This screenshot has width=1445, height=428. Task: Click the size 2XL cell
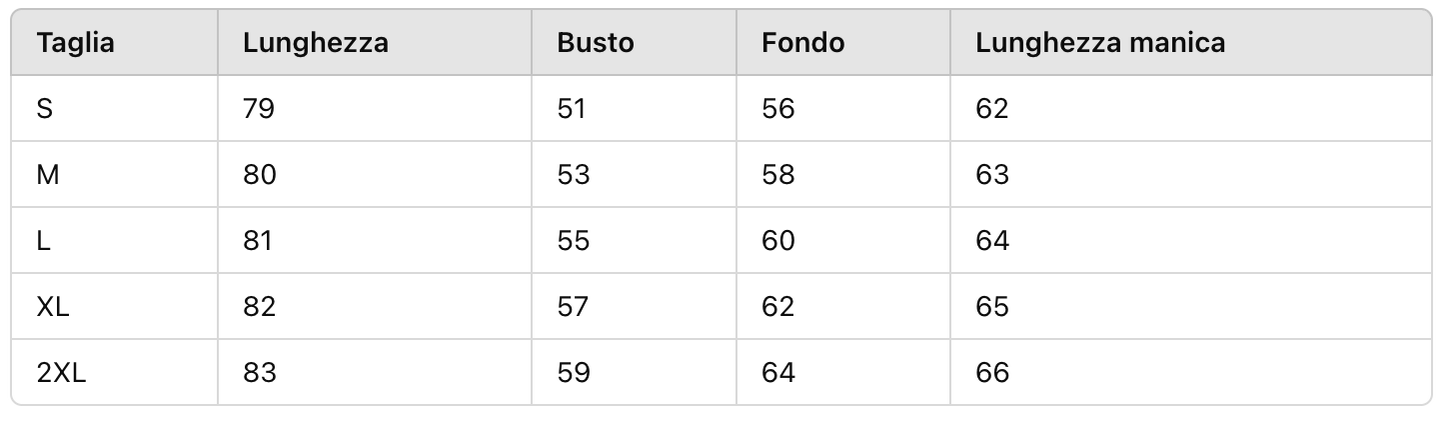62,373
